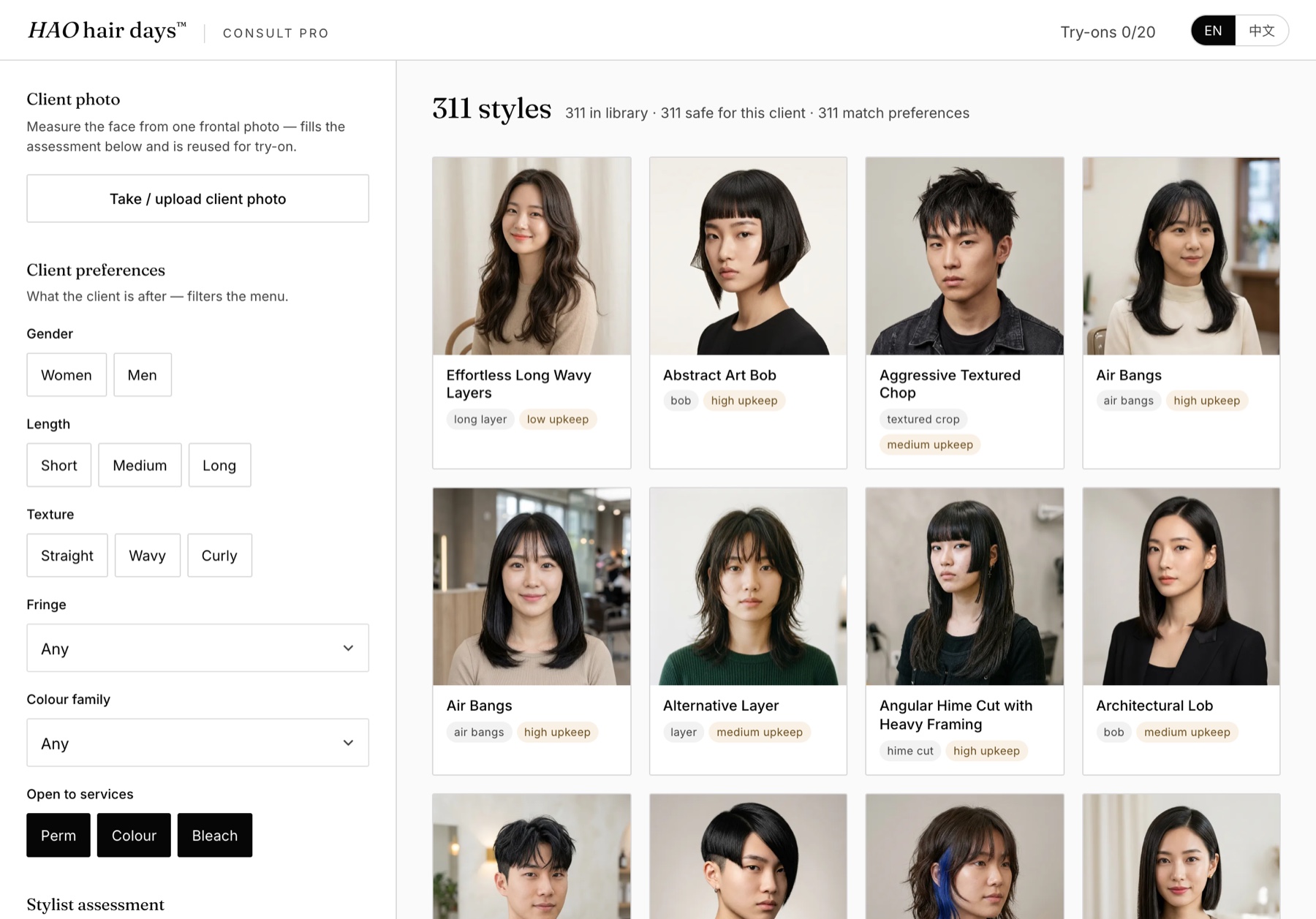This screenshot has width=1316, height=919.
Task: Open Alternative Layer style photo
Action: tap(748, 586)
